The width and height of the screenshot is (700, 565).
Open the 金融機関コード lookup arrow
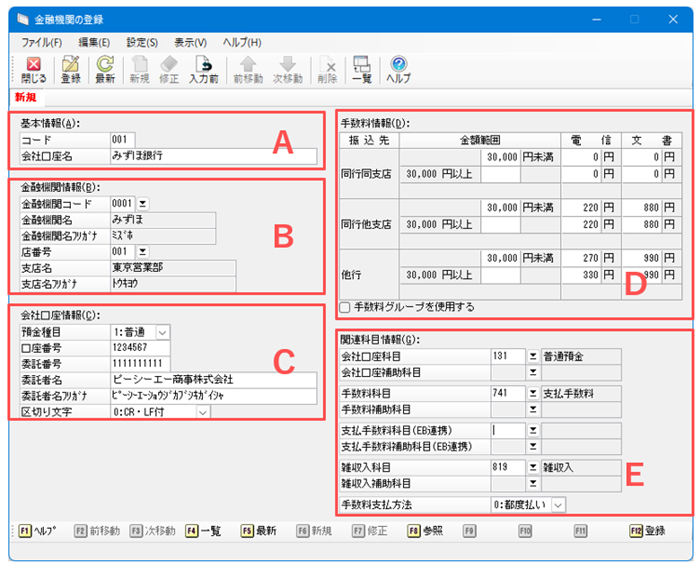tap(142, 202)
